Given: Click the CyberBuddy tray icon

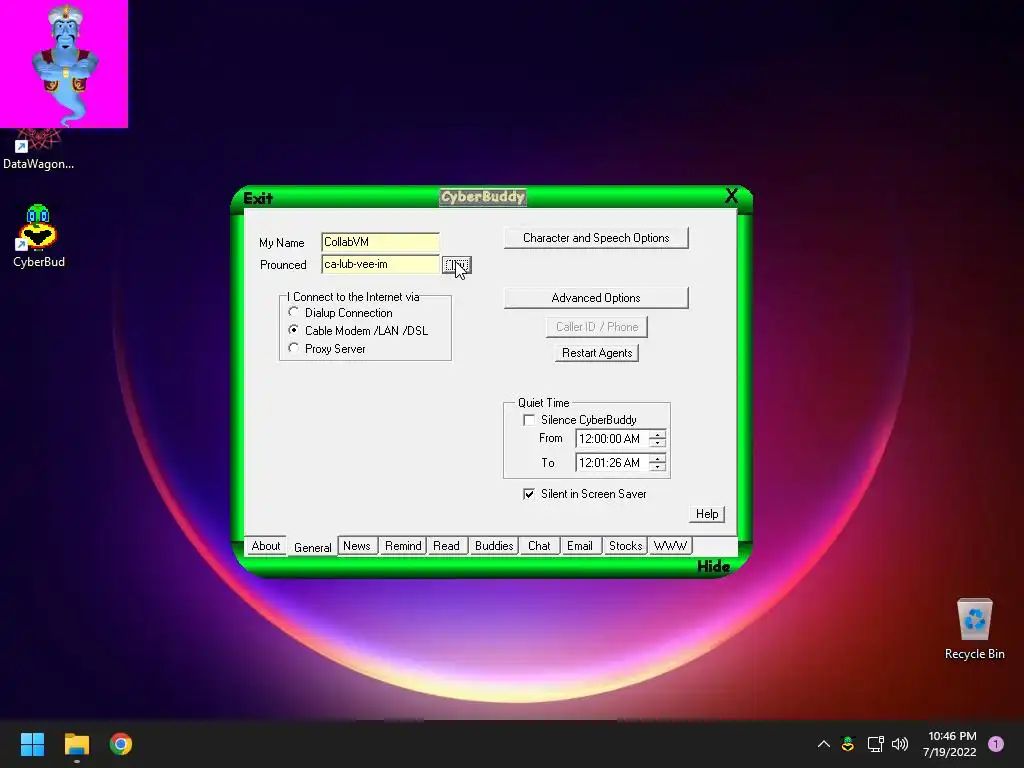Looking at the screenshot, I should coord(848,744).
